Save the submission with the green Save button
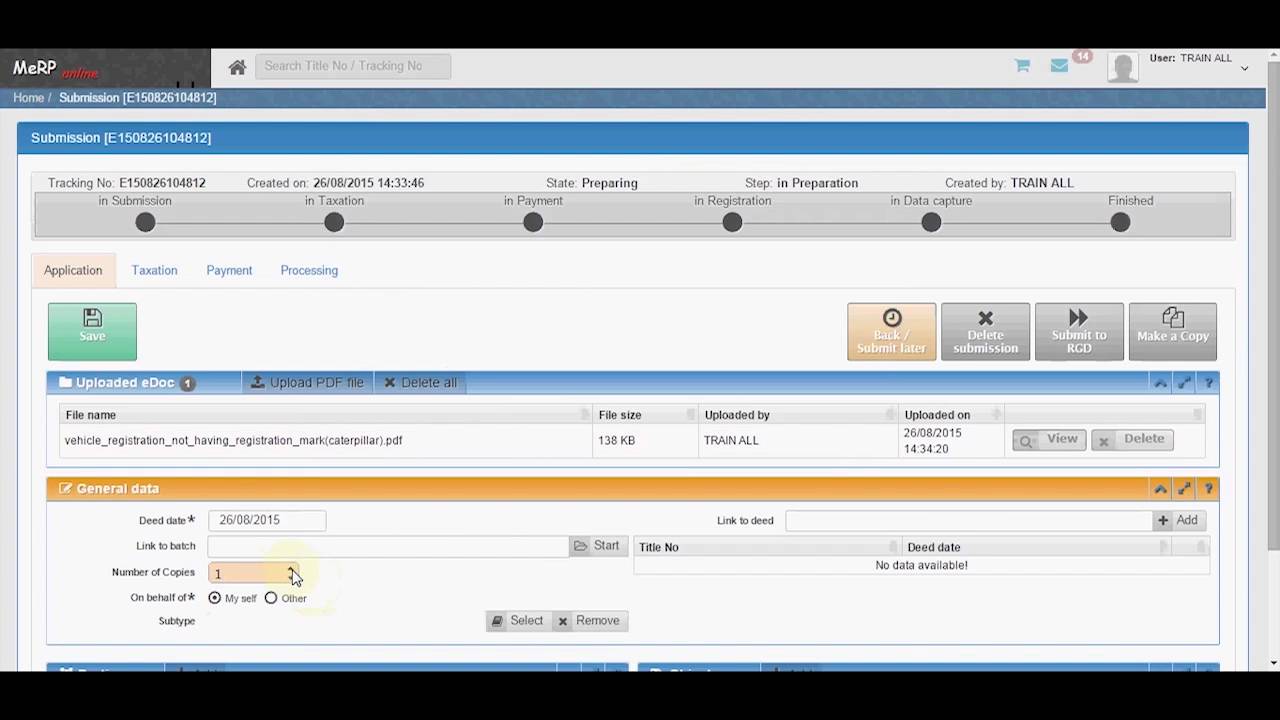The height and width of the screenshot is (720, 1280). (92, 331)
